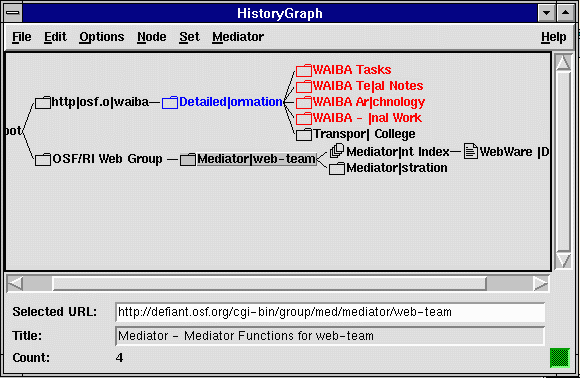This screenshot has height=378, width=580.
Task: Click the Title label
Action: pyautogui.click(x=27, y=336)
